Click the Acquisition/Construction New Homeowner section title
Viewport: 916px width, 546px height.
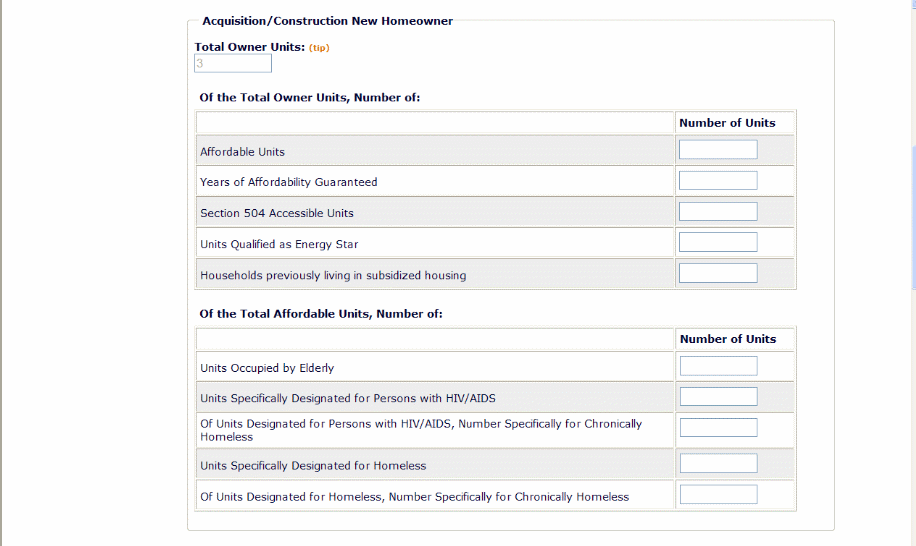[327, 21]
